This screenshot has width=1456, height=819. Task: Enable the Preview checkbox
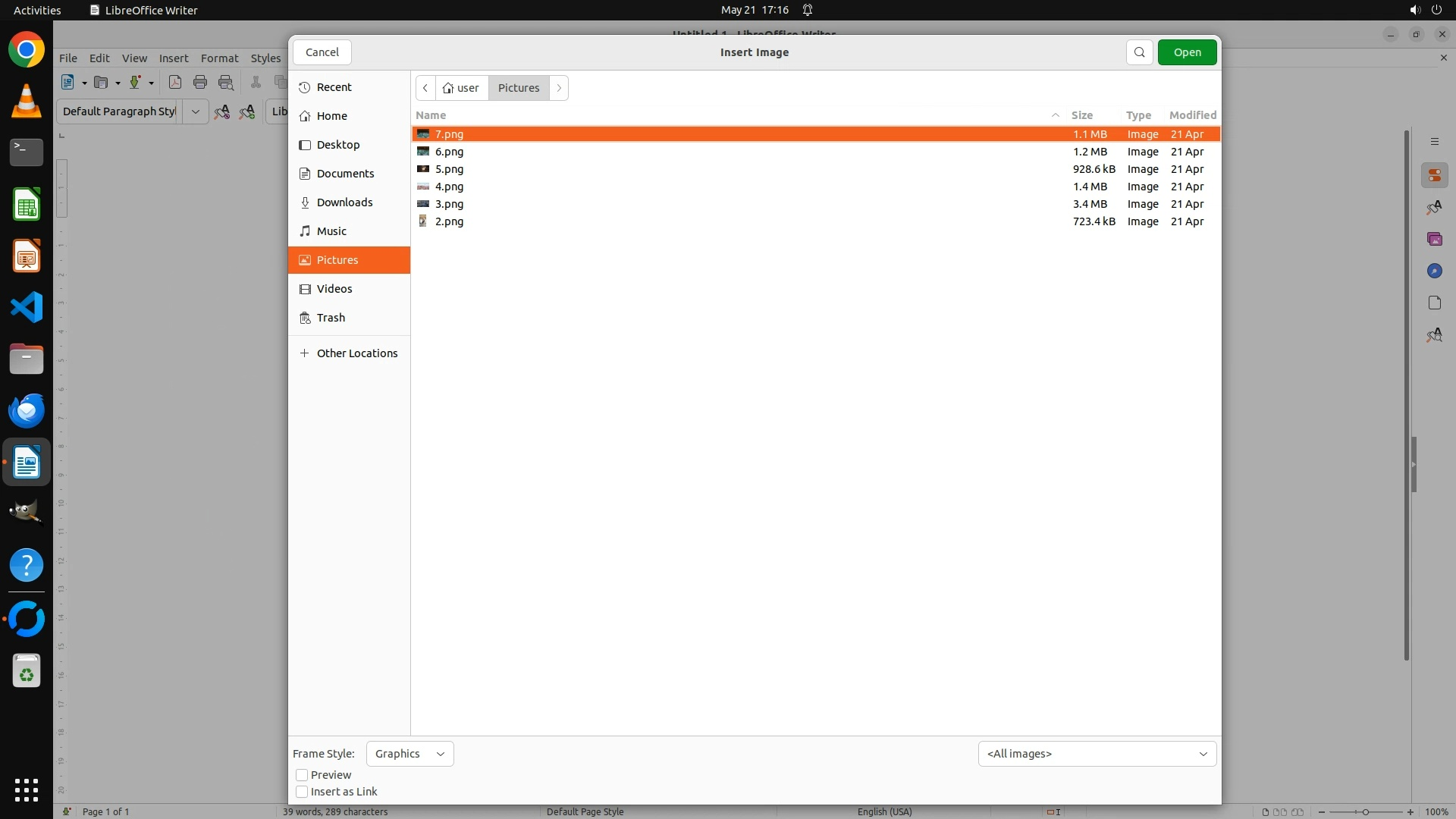(x=302, y=775)
